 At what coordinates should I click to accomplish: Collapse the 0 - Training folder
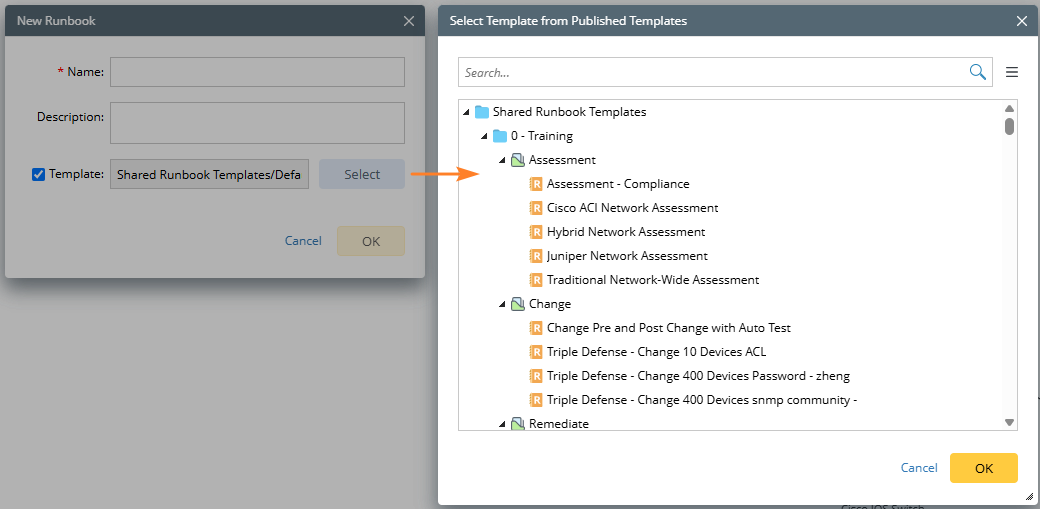point(484,136)
